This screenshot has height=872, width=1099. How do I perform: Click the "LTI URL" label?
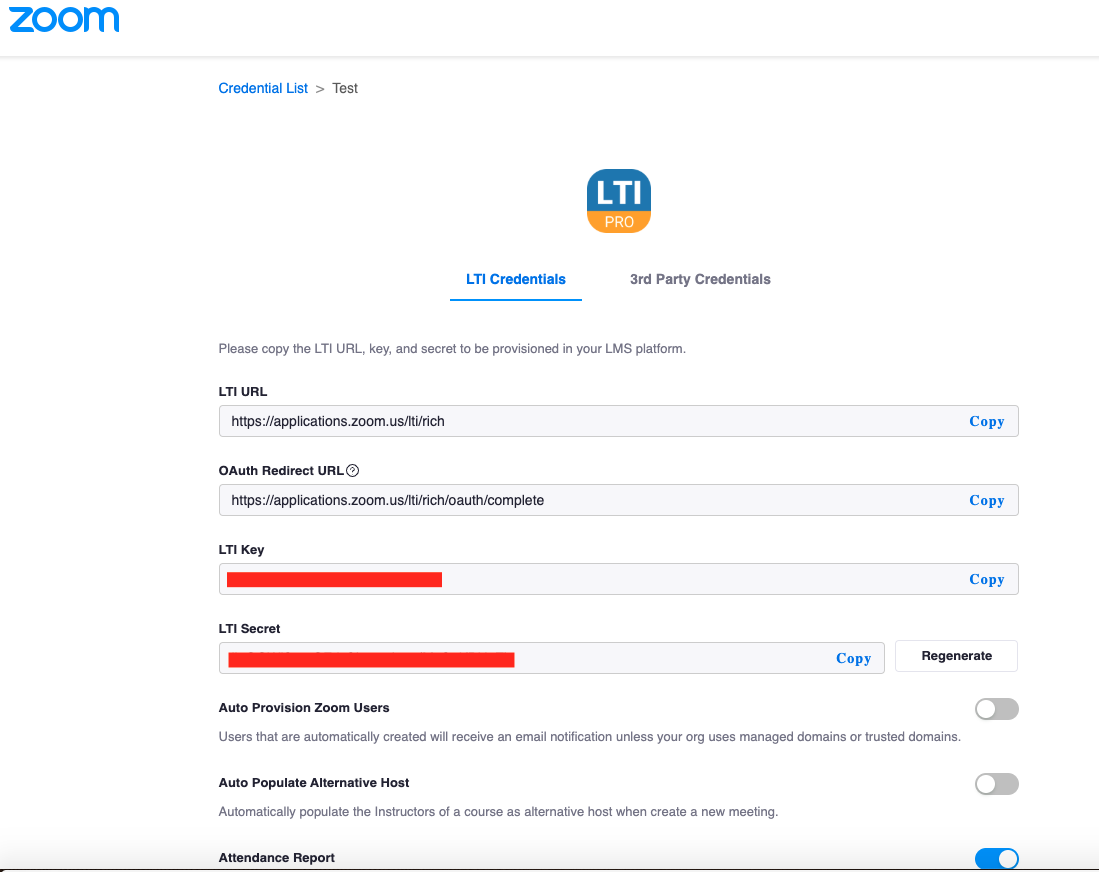click(243, 392)
